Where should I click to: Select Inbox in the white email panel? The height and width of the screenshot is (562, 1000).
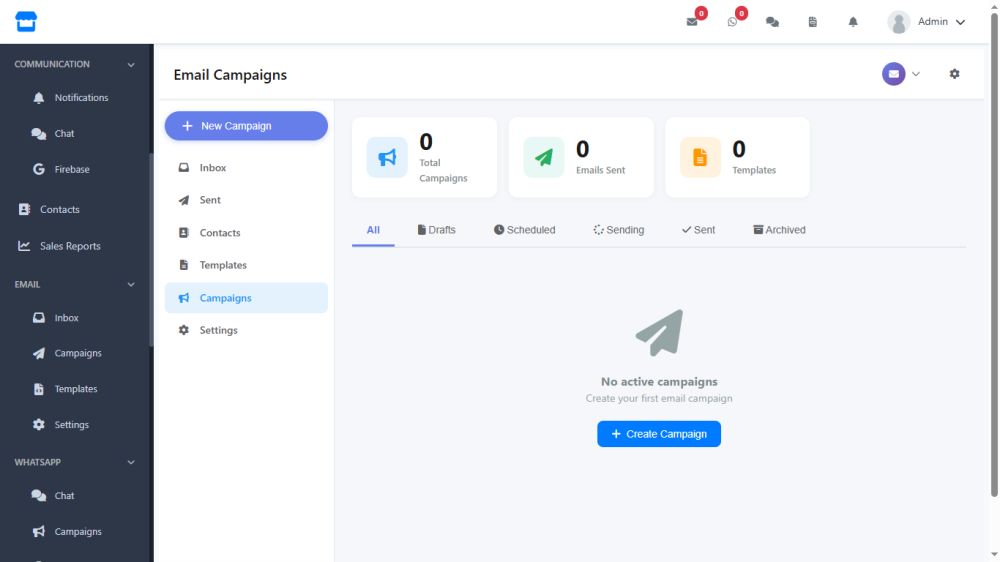246,168
